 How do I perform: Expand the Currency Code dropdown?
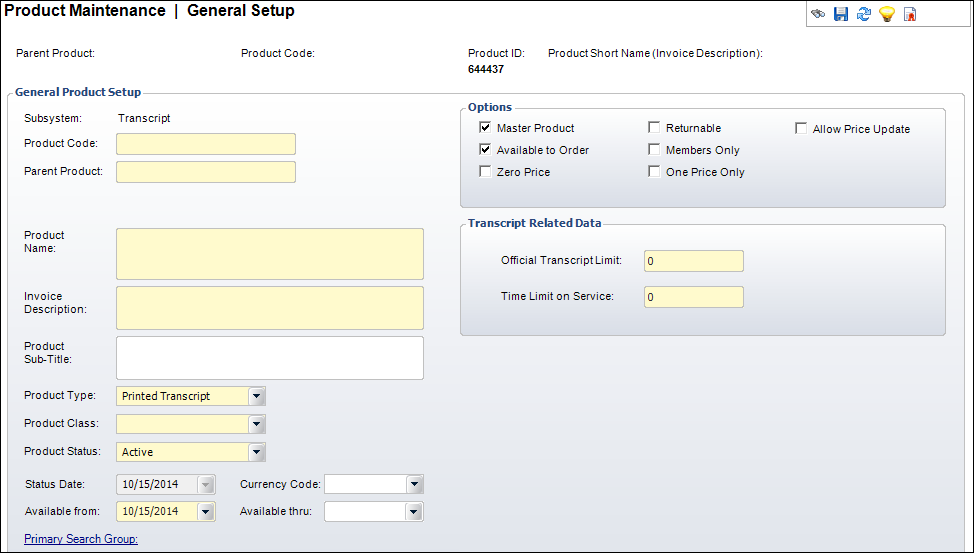(x=414, y=484)
